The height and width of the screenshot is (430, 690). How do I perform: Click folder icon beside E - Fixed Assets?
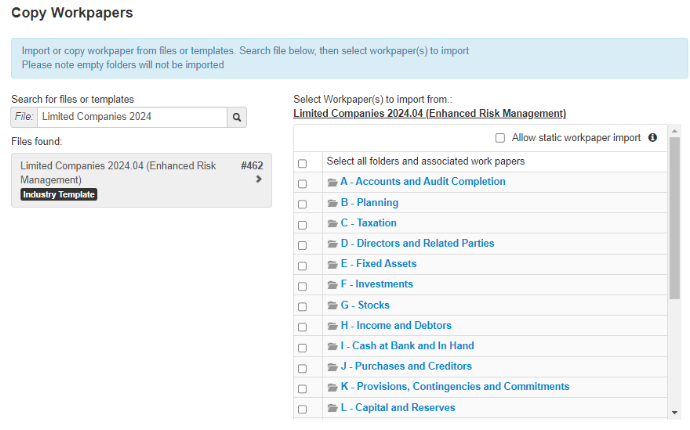click(x=333, y=264)
